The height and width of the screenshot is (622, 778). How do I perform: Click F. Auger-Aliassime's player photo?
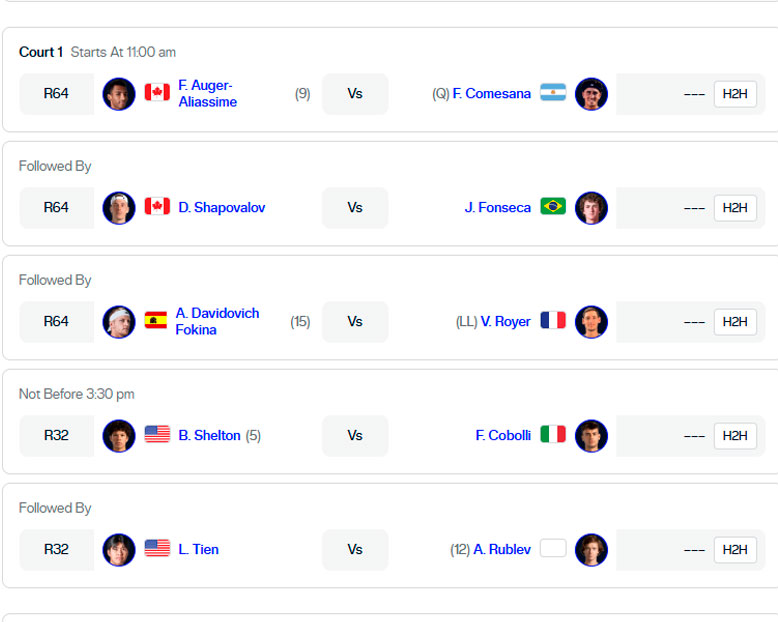pyautogui.click(x=119, y=94)
